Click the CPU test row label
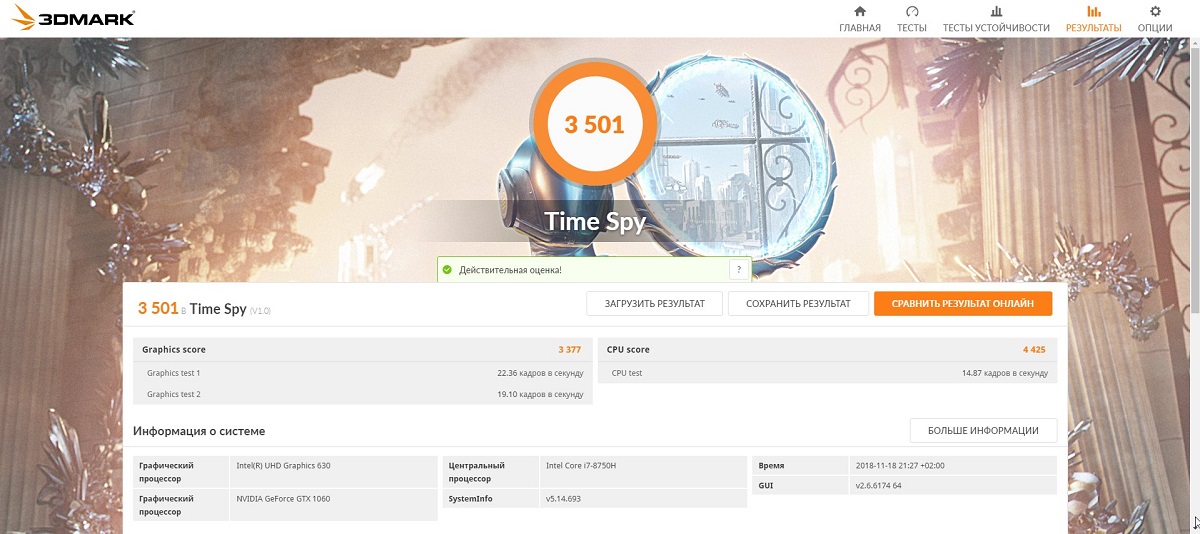Screen dimensions: 1200x534 tap(627, 373)
